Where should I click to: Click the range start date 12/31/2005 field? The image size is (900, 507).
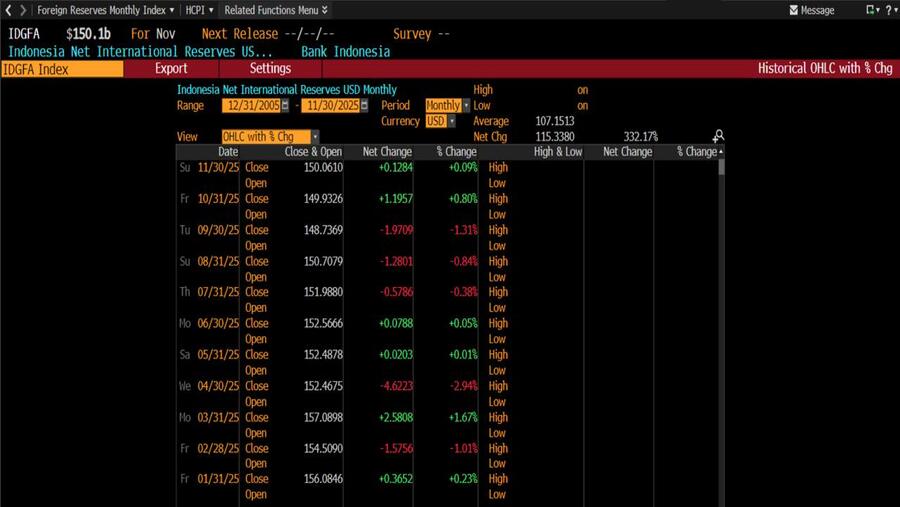pyautogui.click(x=251, y=106)
